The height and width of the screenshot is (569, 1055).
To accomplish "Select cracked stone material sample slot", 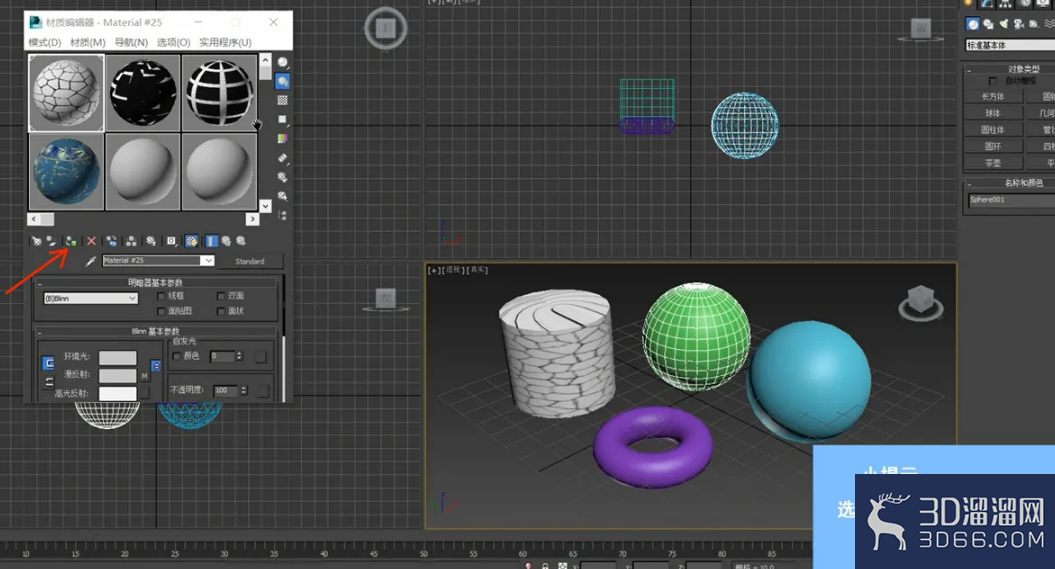I will pyautogui.click(x=67, y=93).
